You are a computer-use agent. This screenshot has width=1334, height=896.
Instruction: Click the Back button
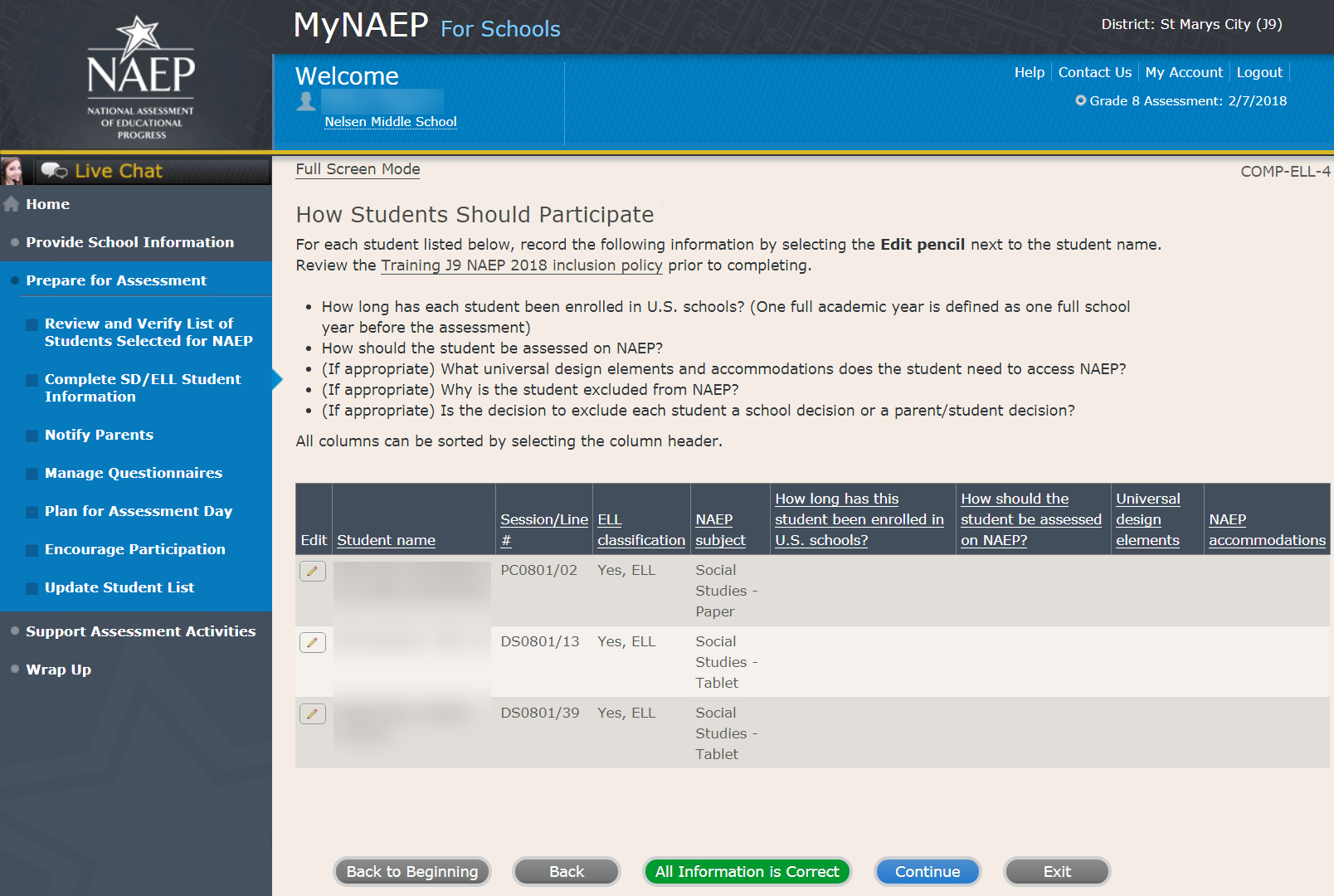[x=567, y=872]
